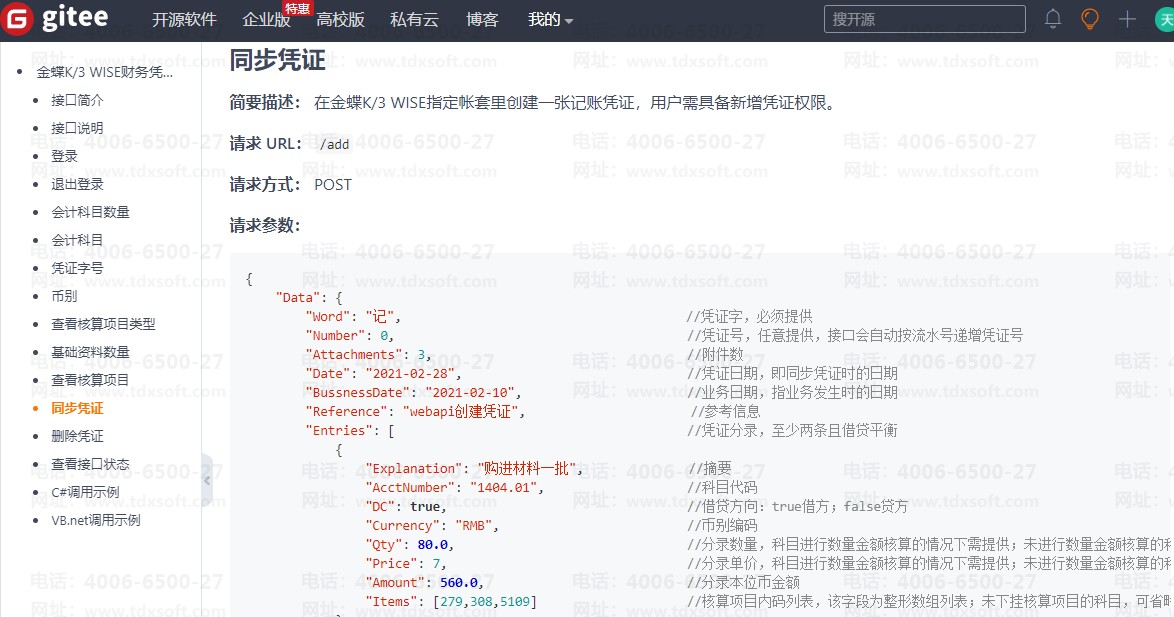Select the highlighted 同步凭证 item
This screenshot has height=617, width=1174.
[x=77, y=408]
